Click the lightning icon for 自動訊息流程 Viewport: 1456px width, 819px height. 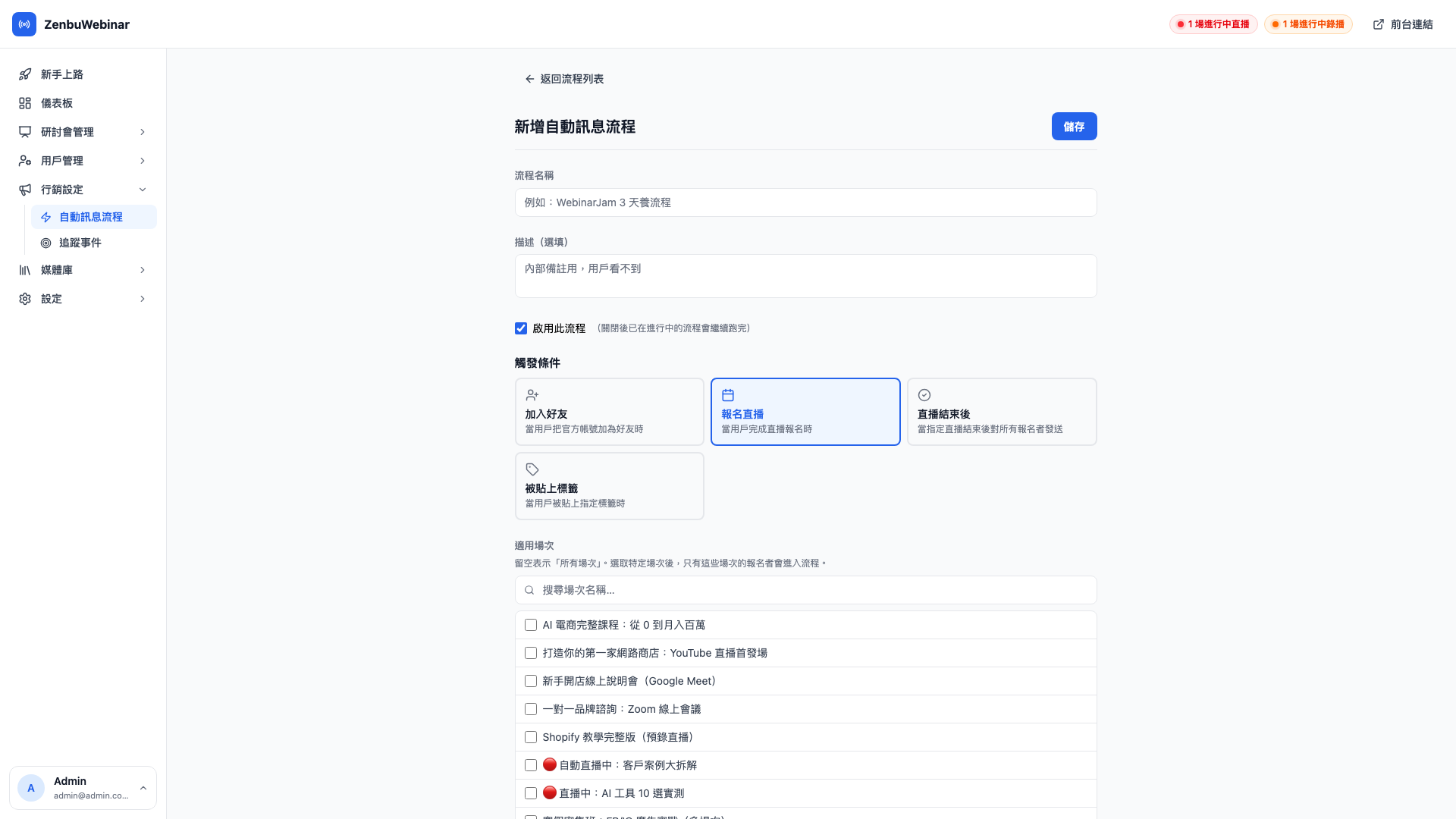click(46, 217)
